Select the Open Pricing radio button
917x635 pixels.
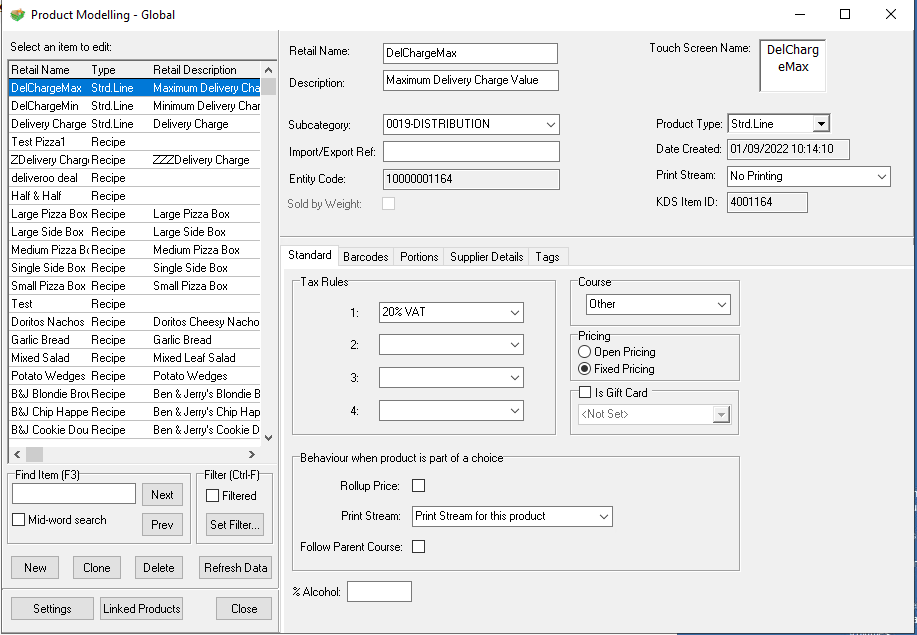(585, 352)
